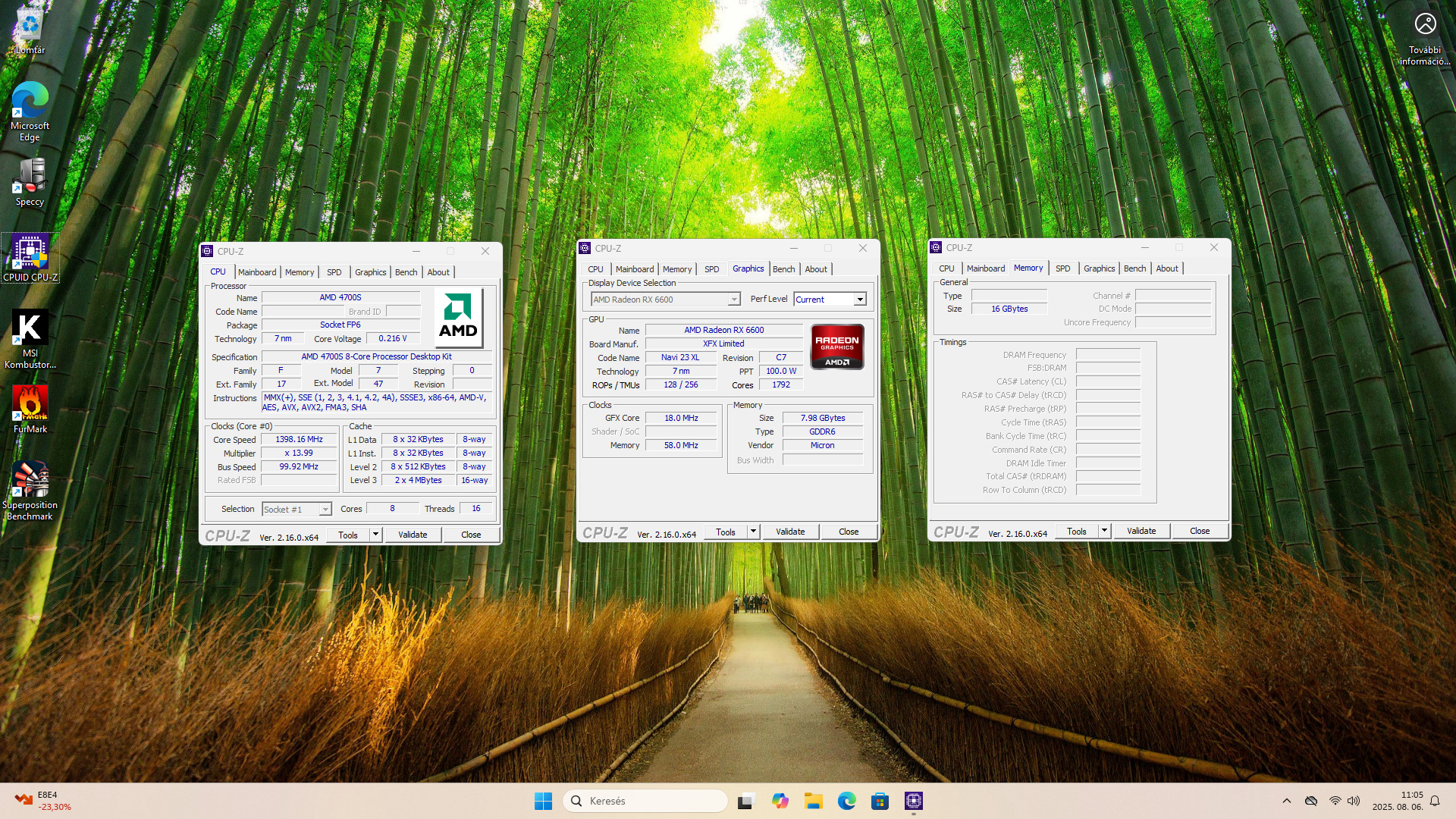The width and height of the screenshot is (1456, 819).
Task: Expand the Perf Level Current dropdown
Action: [860, 300]
